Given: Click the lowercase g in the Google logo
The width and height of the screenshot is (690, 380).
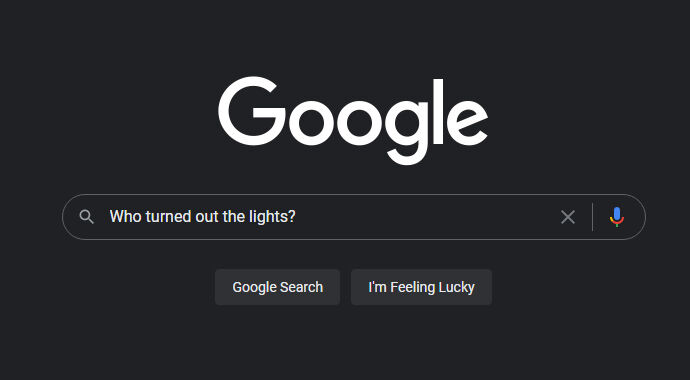Looking at the screenshot, I should (406, 132).
